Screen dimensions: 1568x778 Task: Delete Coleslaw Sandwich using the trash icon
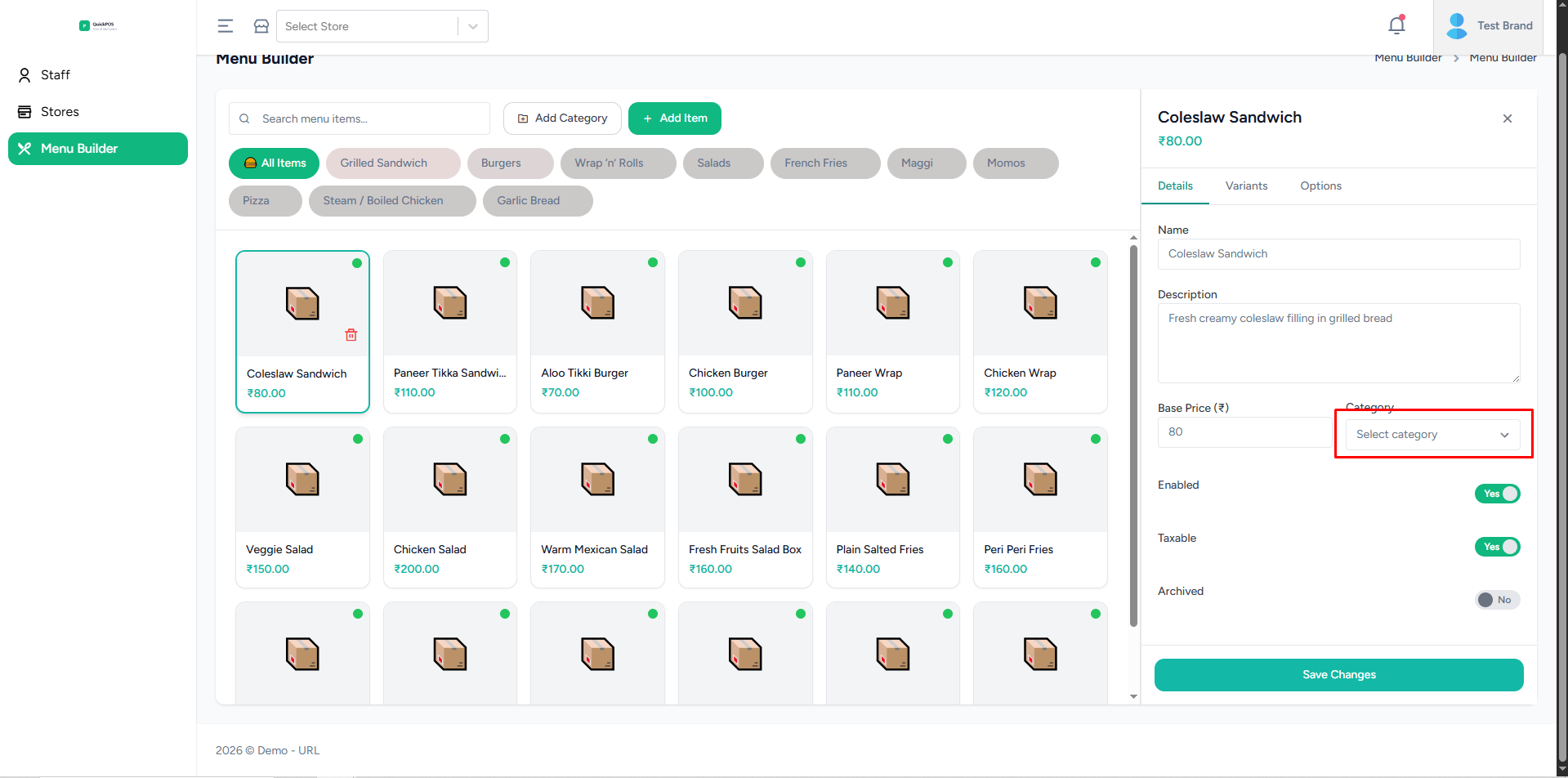(x=351, y=335)
